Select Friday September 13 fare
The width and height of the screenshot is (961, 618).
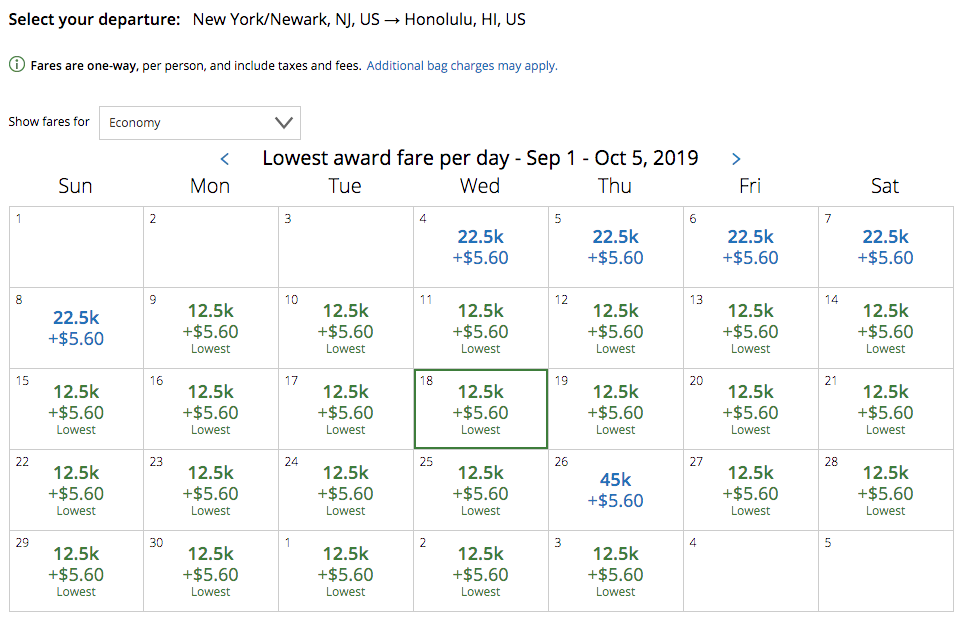[x=750, y=328]
